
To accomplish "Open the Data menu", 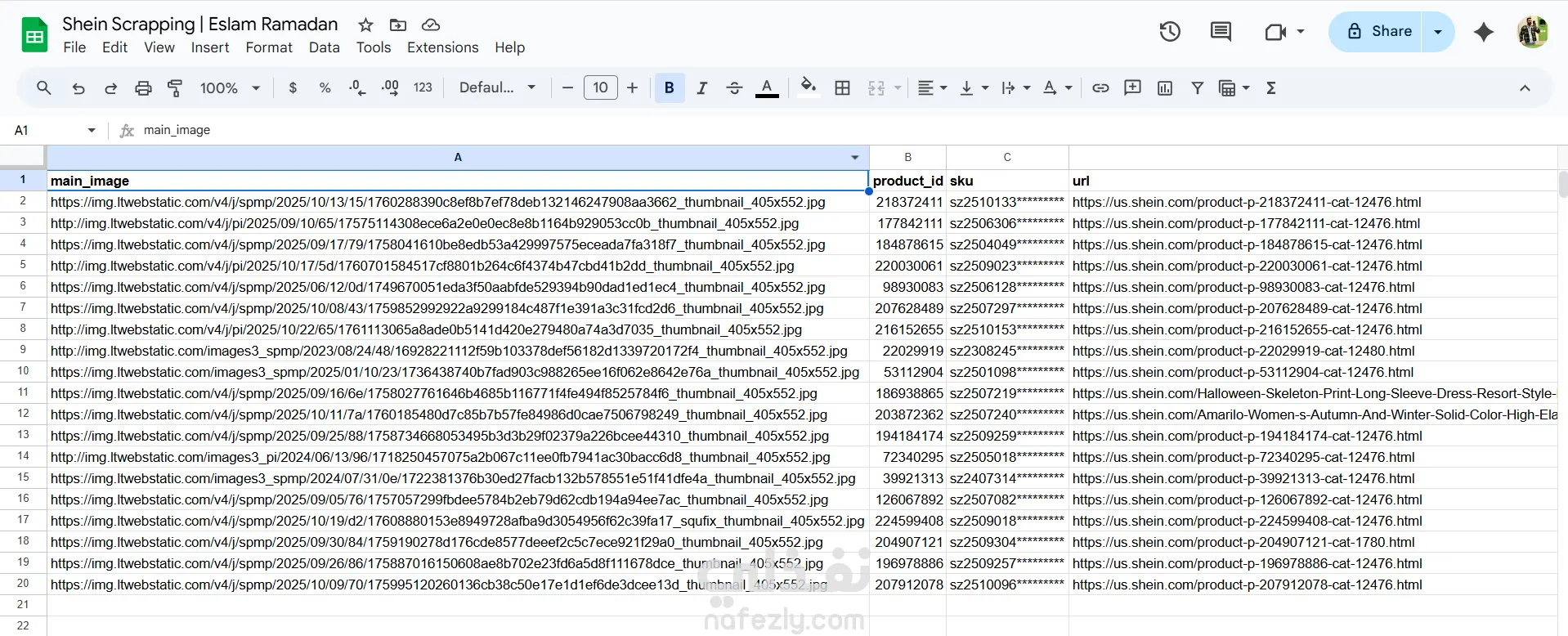I will point(324,47).
